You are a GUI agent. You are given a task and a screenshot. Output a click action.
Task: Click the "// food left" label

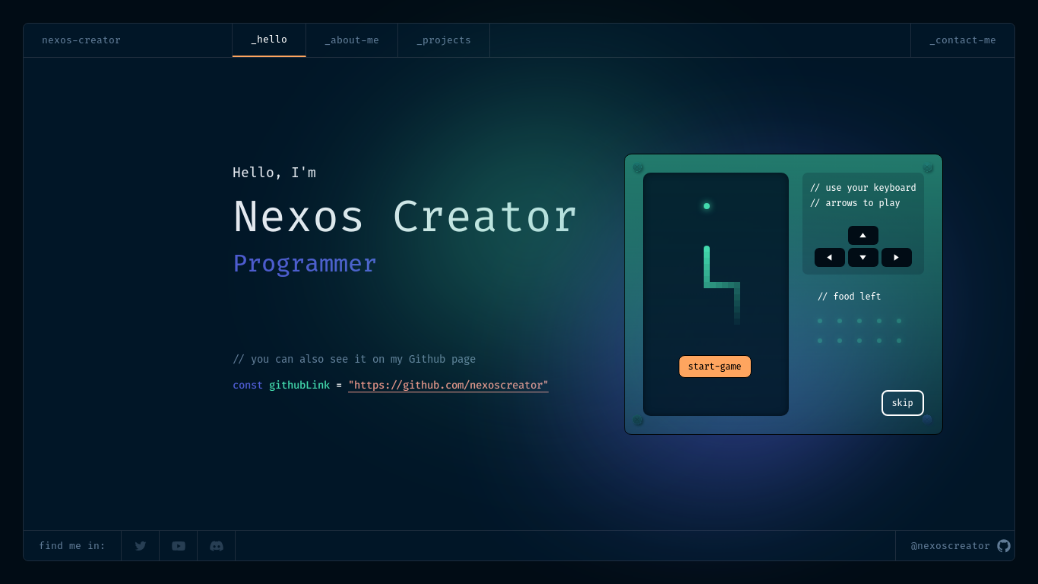click(x=849, y=296)
